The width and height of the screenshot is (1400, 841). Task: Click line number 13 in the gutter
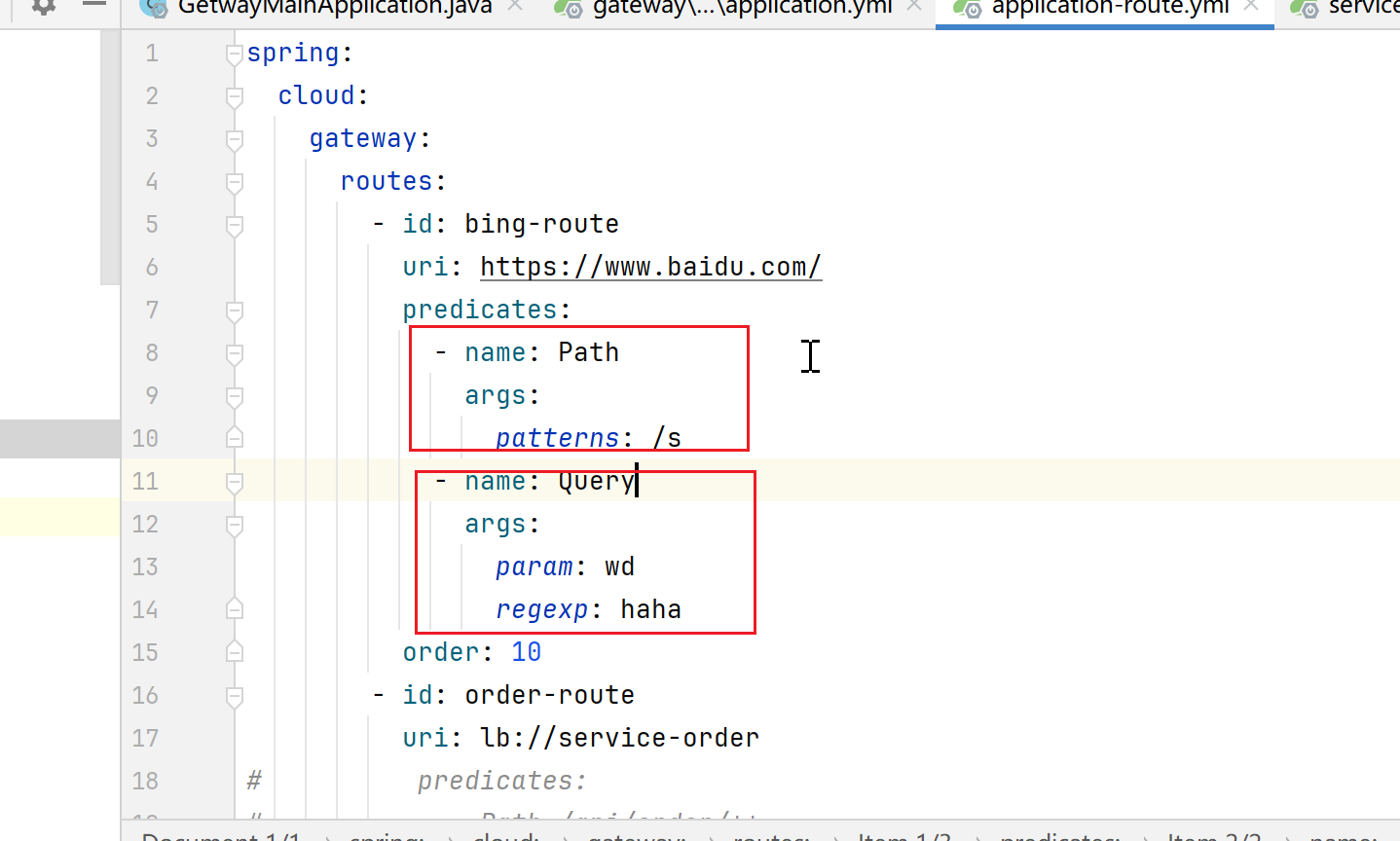pos(145,567)
